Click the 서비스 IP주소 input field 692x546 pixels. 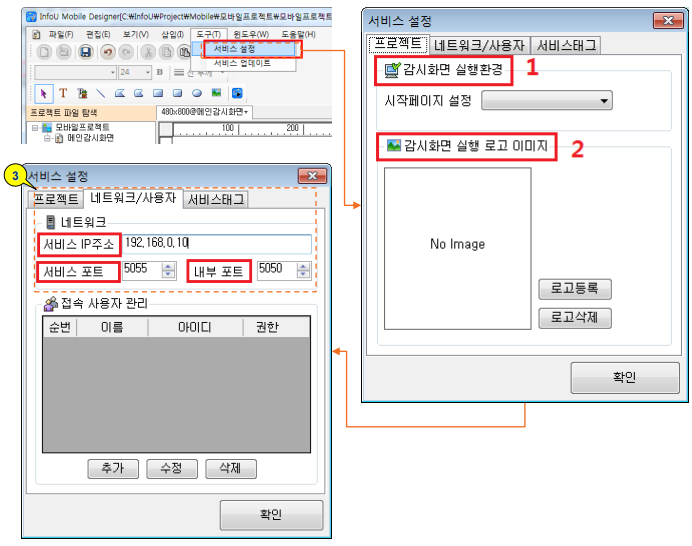coord(217,244)
